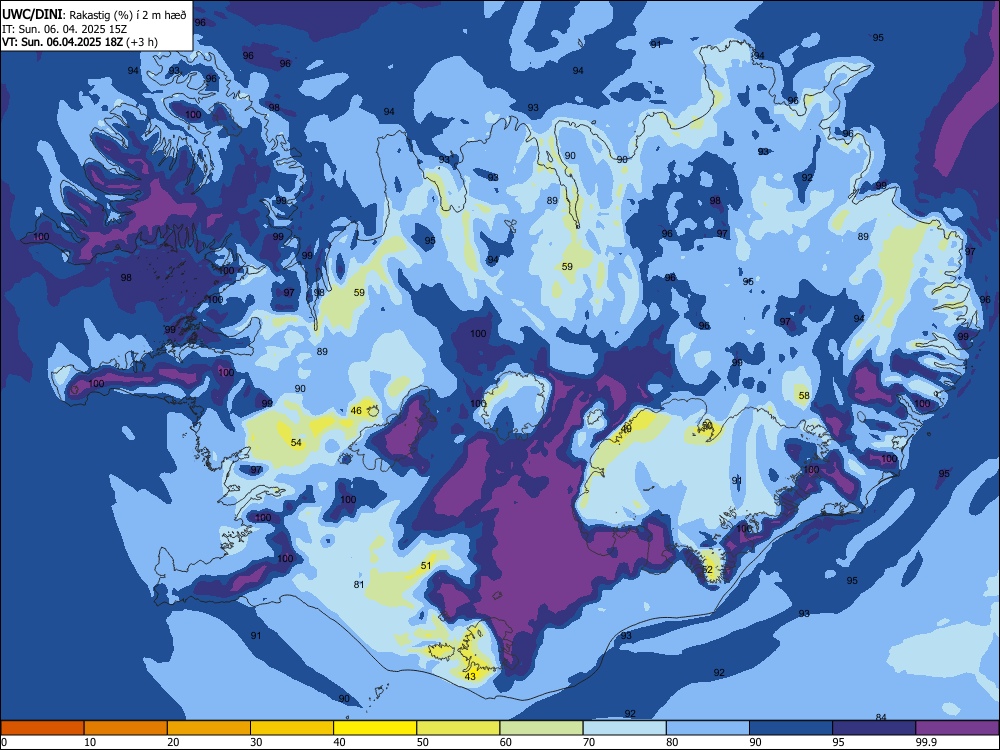The image size is (1000, 750).
Task: Click the legend tick label '70'
Action: click(589, 742)
